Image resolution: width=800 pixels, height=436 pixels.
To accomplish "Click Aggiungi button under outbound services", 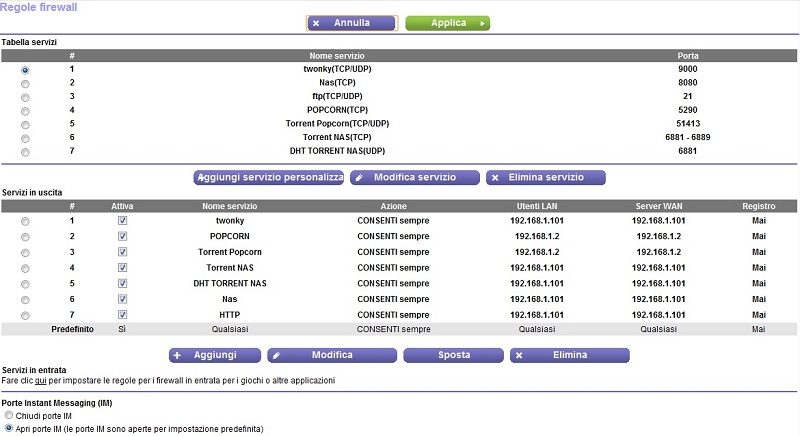I will (x=214, y=355).
